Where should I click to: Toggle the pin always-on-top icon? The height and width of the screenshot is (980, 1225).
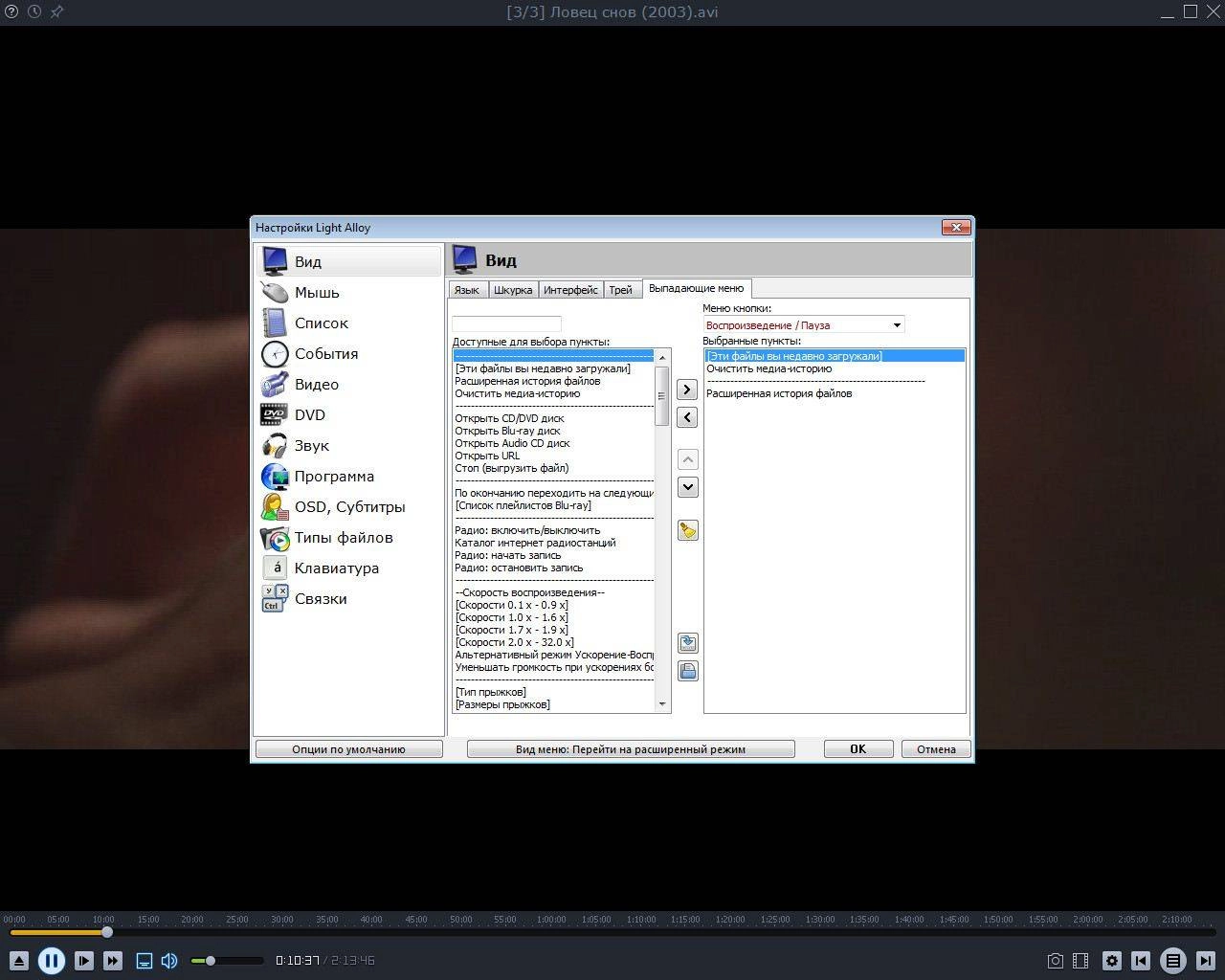56,11
